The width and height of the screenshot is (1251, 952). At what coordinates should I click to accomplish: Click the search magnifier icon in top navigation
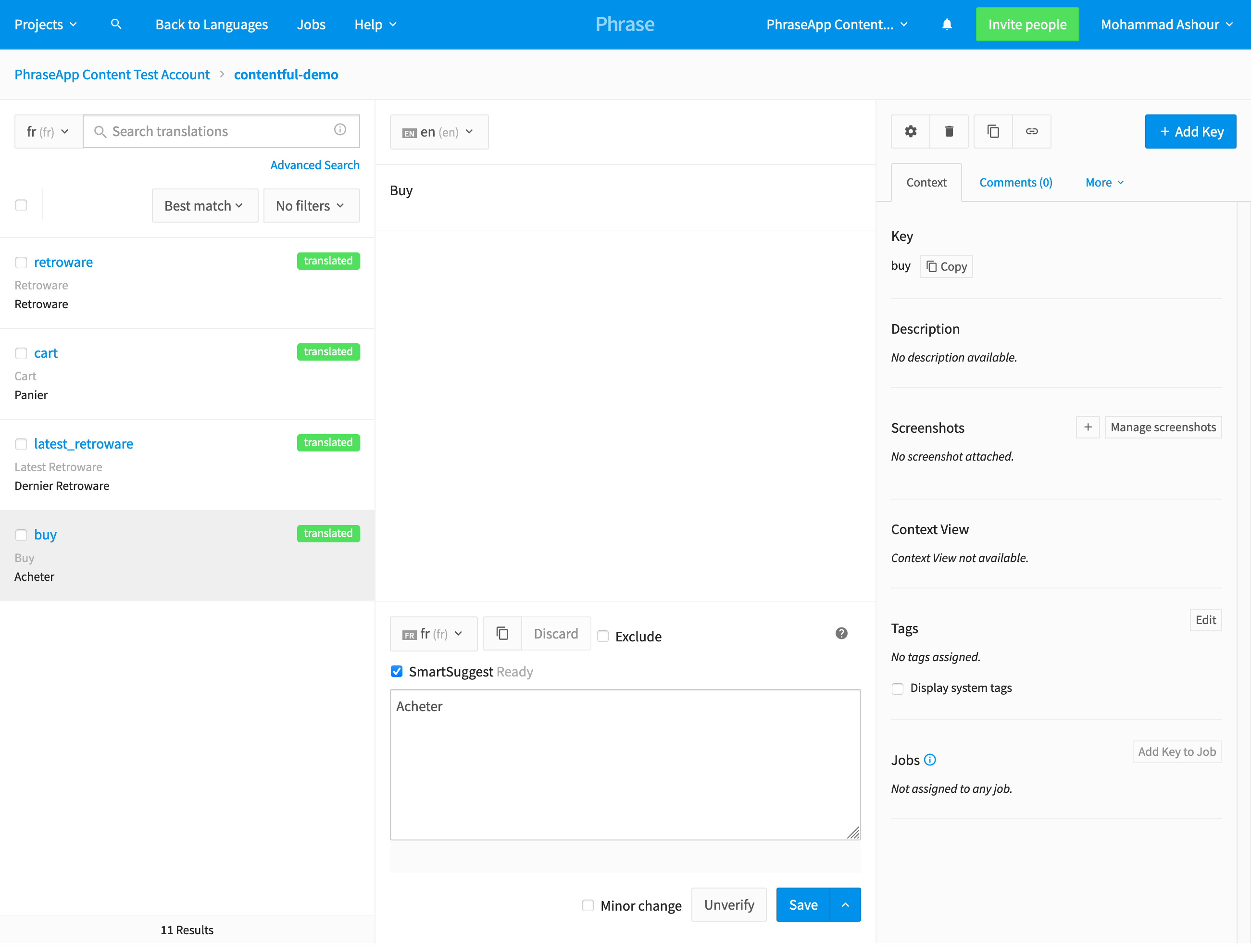[116, 25]
